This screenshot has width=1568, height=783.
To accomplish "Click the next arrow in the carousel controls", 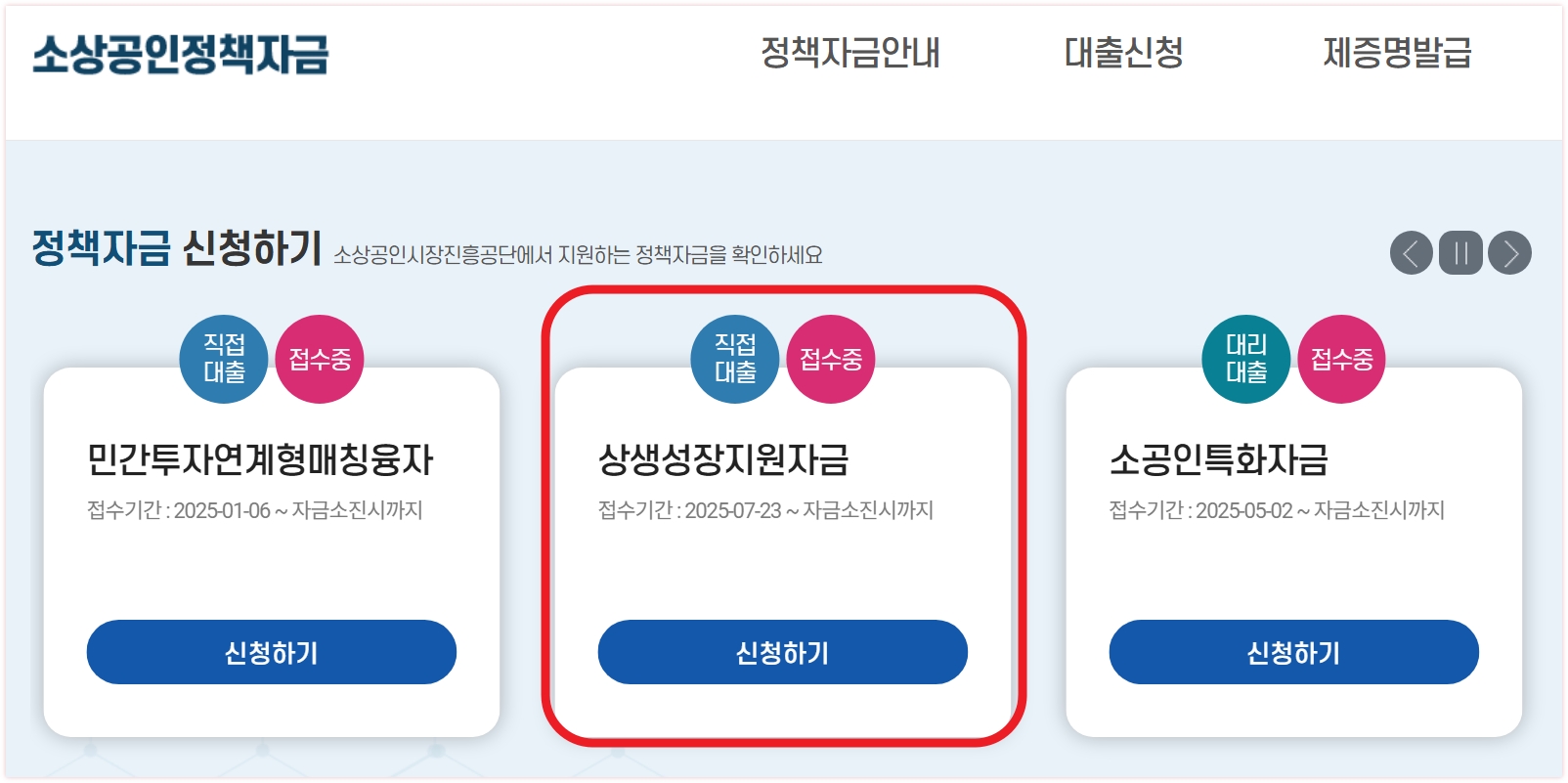I will coord(1508,252).
